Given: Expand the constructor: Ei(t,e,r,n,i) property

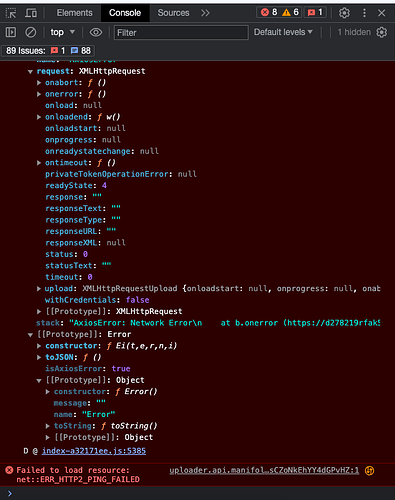Looking at the screenshot, I should (x=39, y=346).
